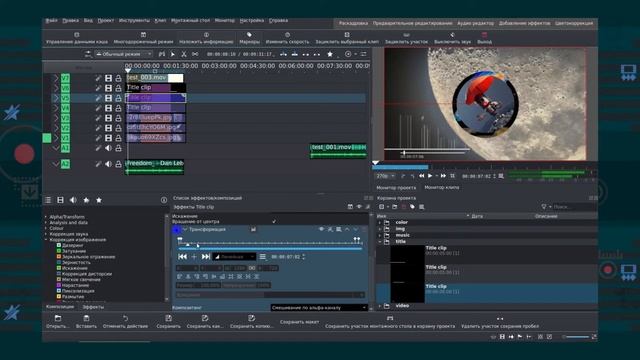The width and height of the screenshot is (640, 360).
Task: Collapse the A2 audio track header
Action: point(56,164)
